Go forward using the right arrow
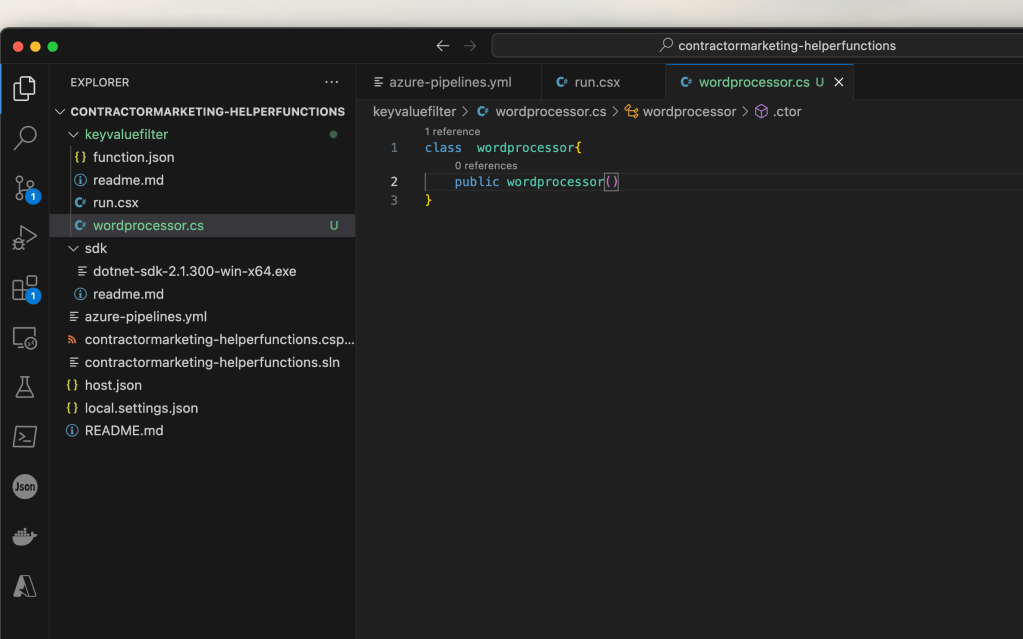 [470, 46]
